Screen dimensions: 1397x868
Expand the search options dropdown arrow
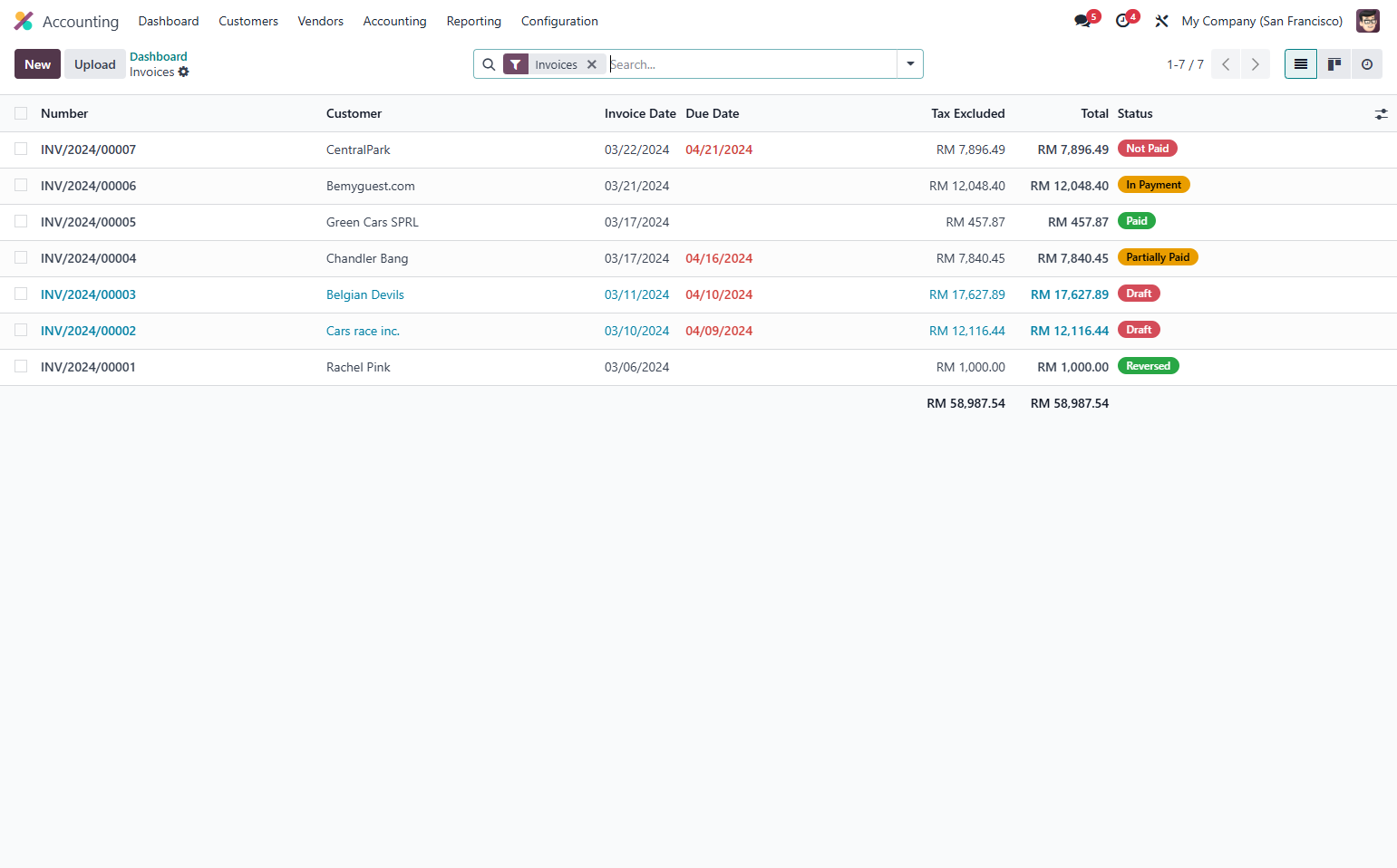tap(910, 64)
